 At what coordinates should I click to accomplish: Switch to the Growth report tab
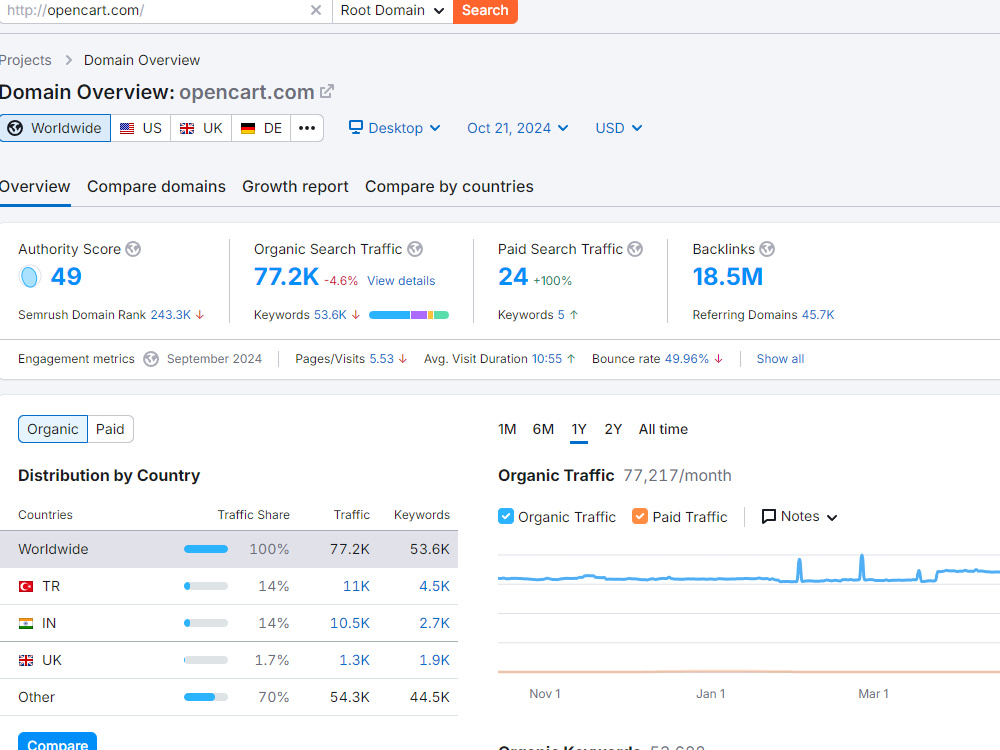[x=295, y=186]
